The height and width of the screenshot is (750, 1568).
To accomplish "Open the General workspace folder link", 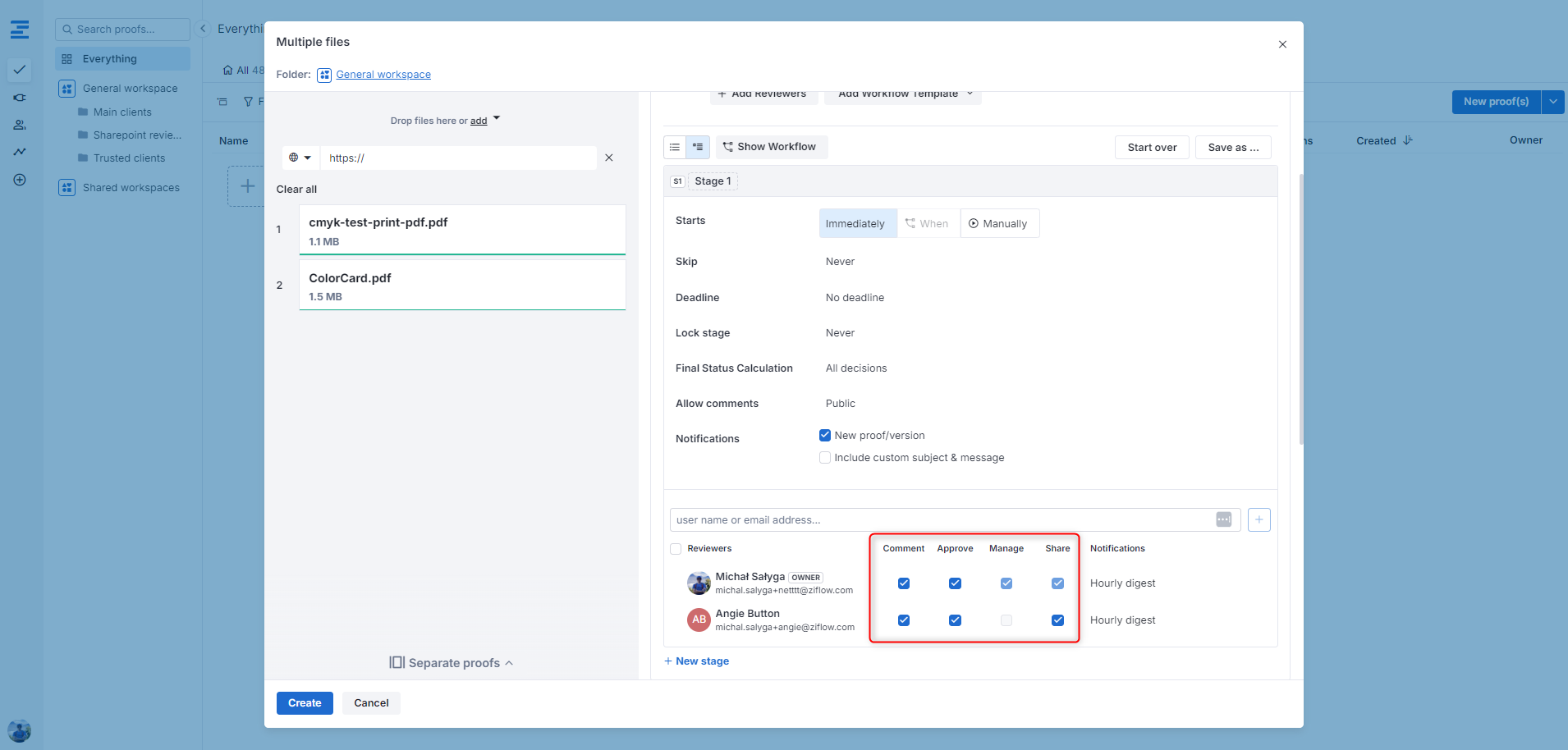I will click(383, 75).
